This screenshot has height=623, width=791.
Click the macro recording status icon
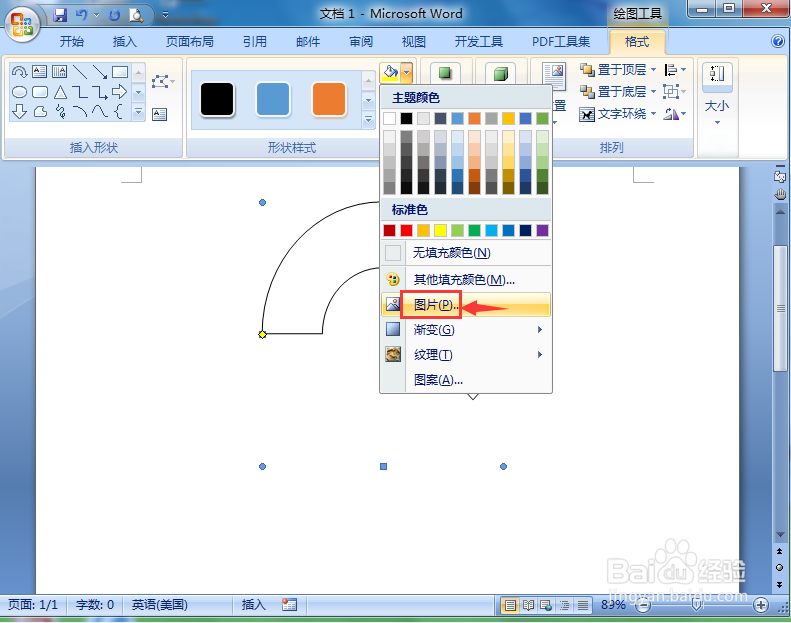click(289, 604)
